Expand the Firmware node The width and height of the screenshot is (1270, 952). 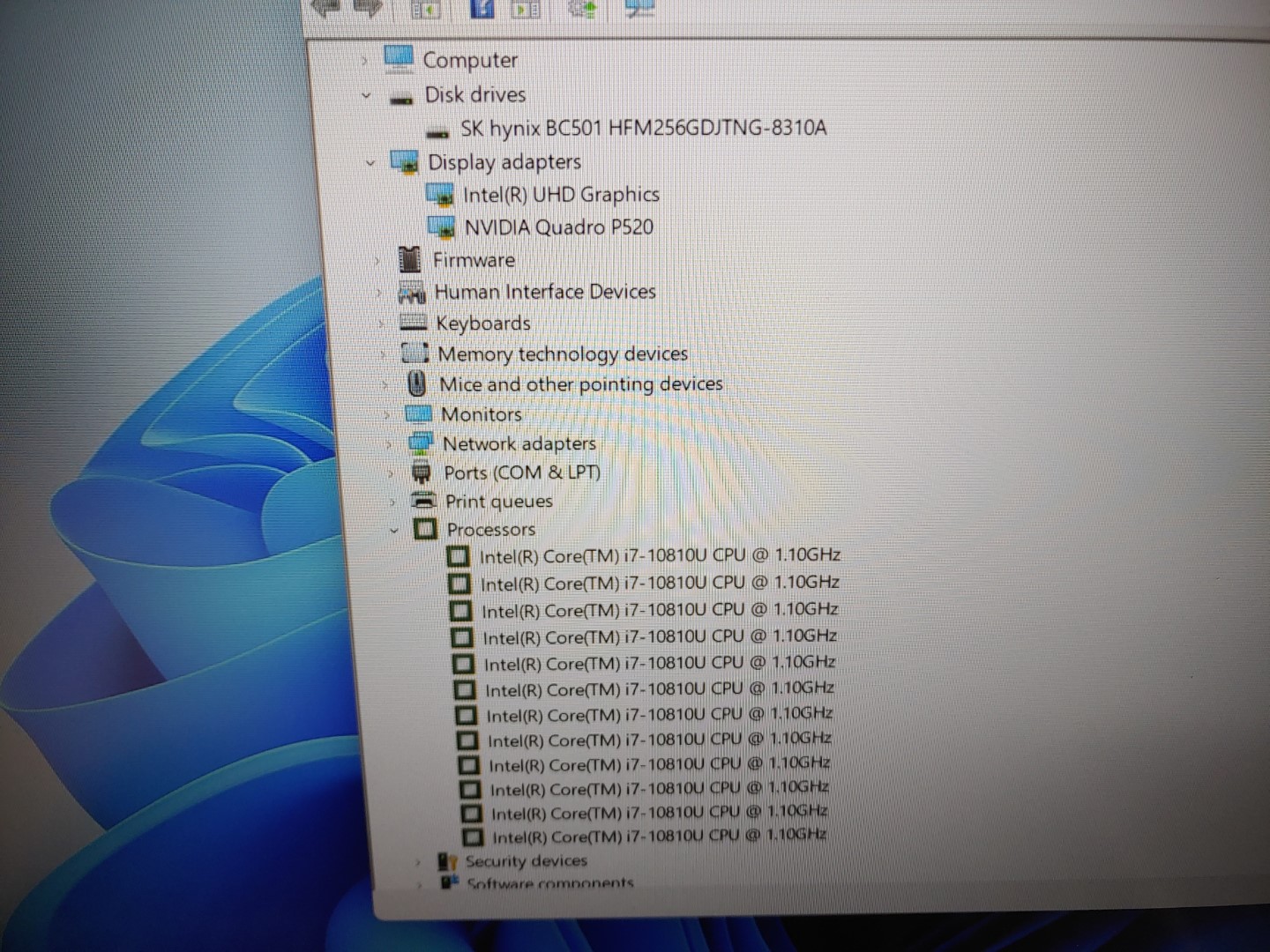[377, 260]
